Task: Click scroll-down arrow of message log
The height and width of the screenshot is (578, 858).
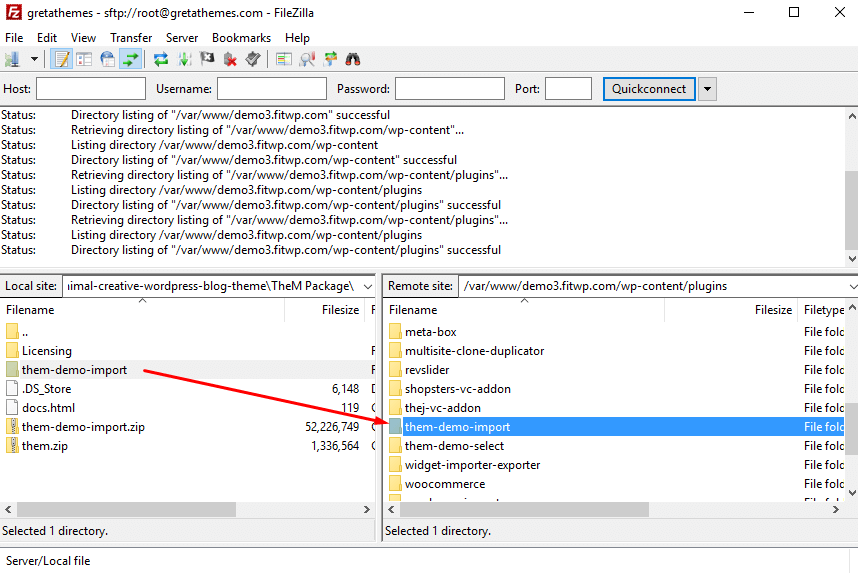Action: (x=851, y=259)
